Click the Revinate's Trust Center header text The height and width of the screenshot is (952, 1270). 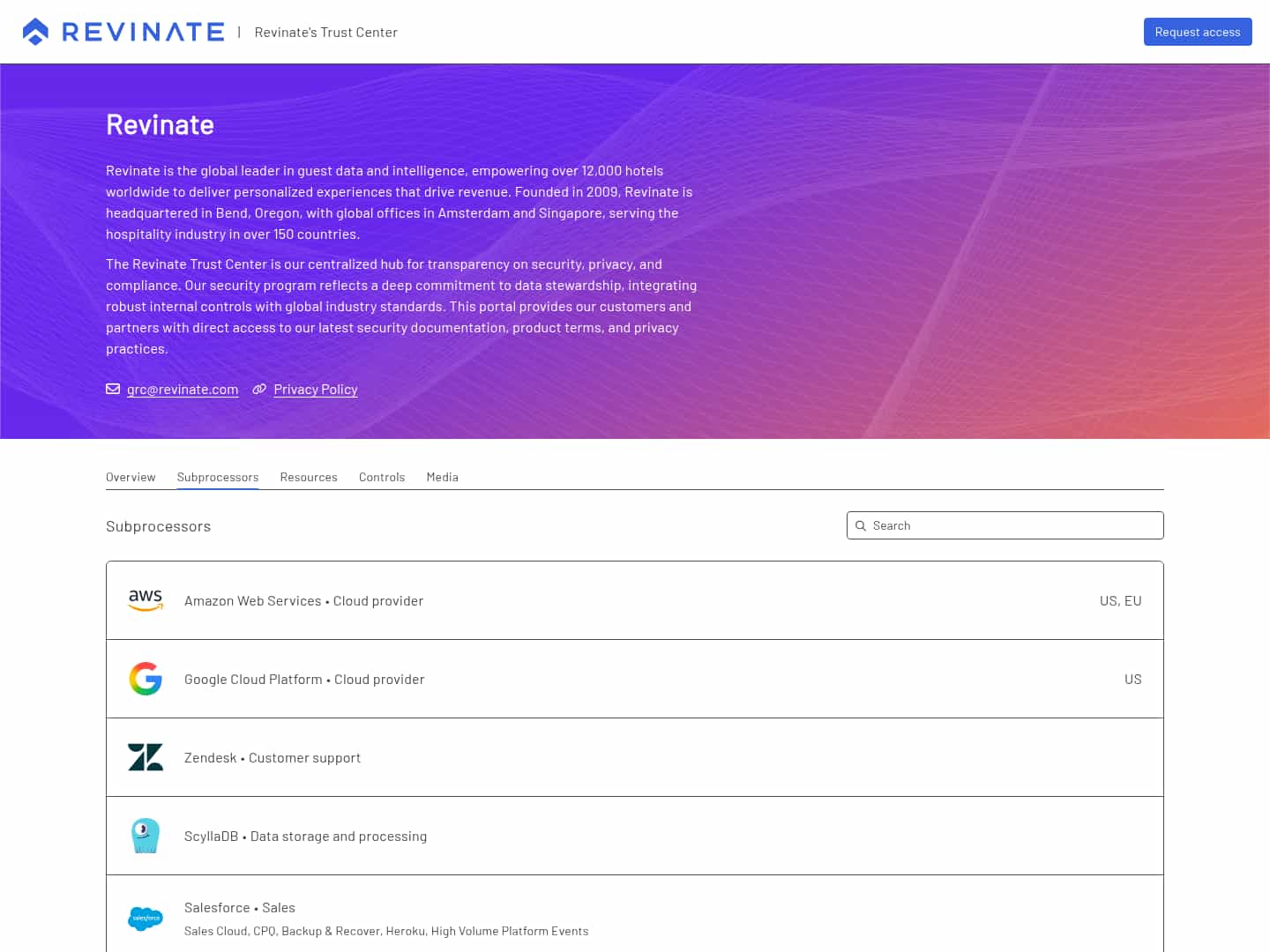pyautogui.click(x=326, y=32)
